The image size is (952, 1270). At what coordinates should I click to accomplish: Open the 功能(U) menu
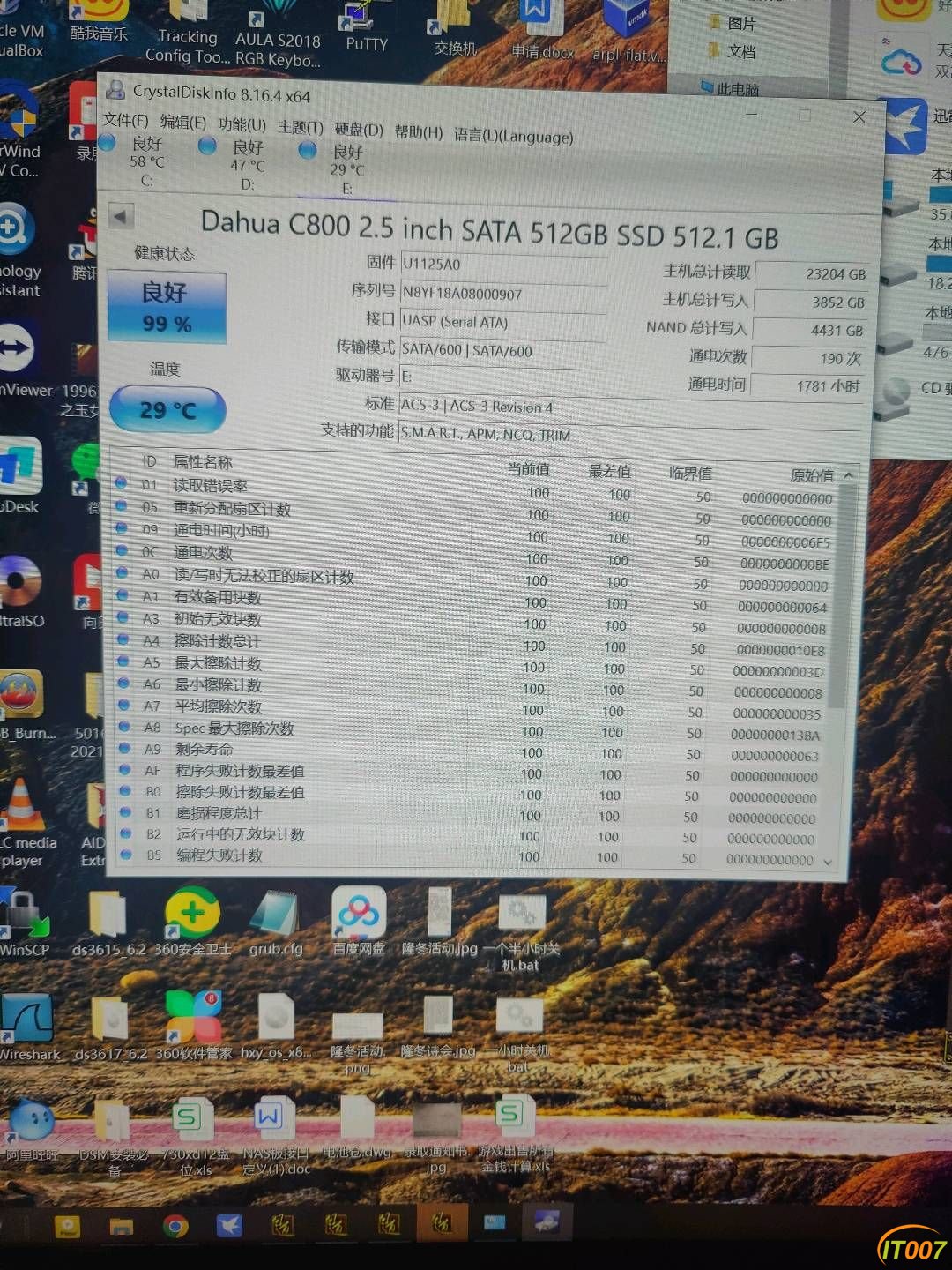point(242,124)
